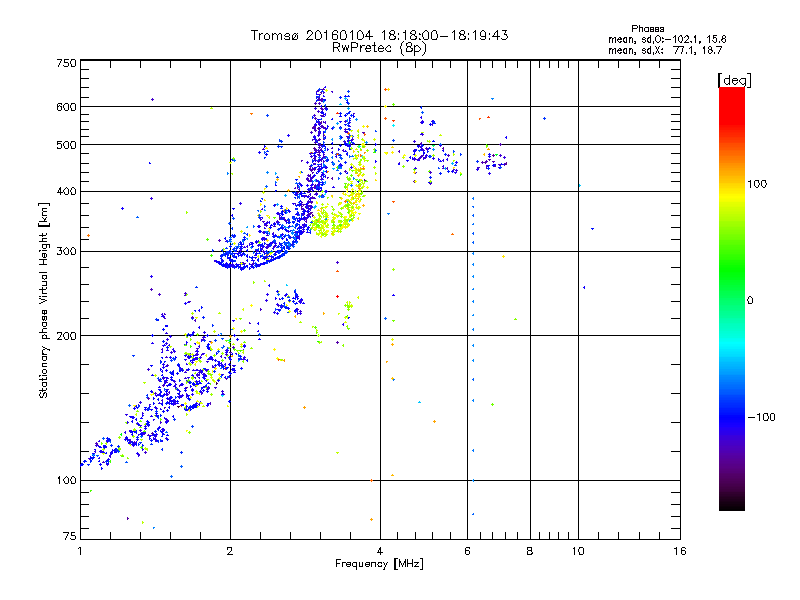Click the 'Frequency [MHz]' axis label
This screenshot has width=800, height=600.
click(x=379, y=564)
